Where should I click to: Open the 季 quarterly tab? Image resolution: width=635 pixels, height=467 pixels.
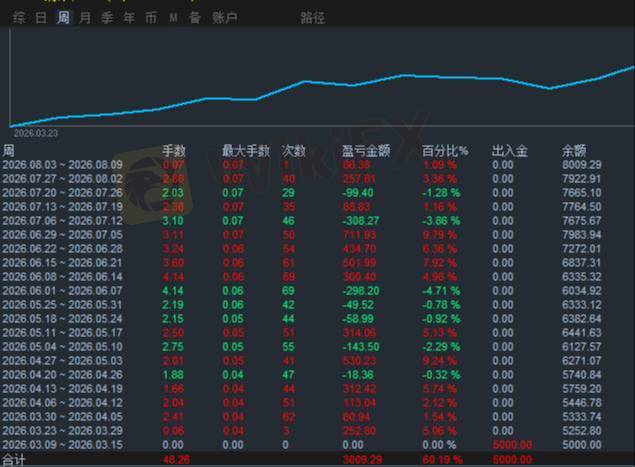(x=107, y=18)
